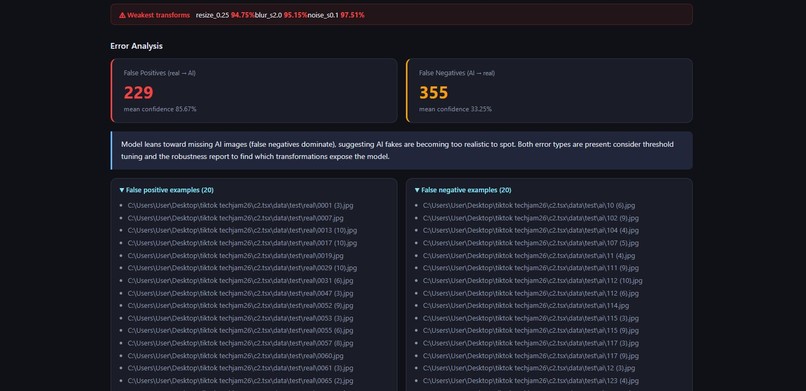This screenshot has width=806, height=391.
Task: Select the blur_s2.0 transform name
Action: tap(268, 15)
